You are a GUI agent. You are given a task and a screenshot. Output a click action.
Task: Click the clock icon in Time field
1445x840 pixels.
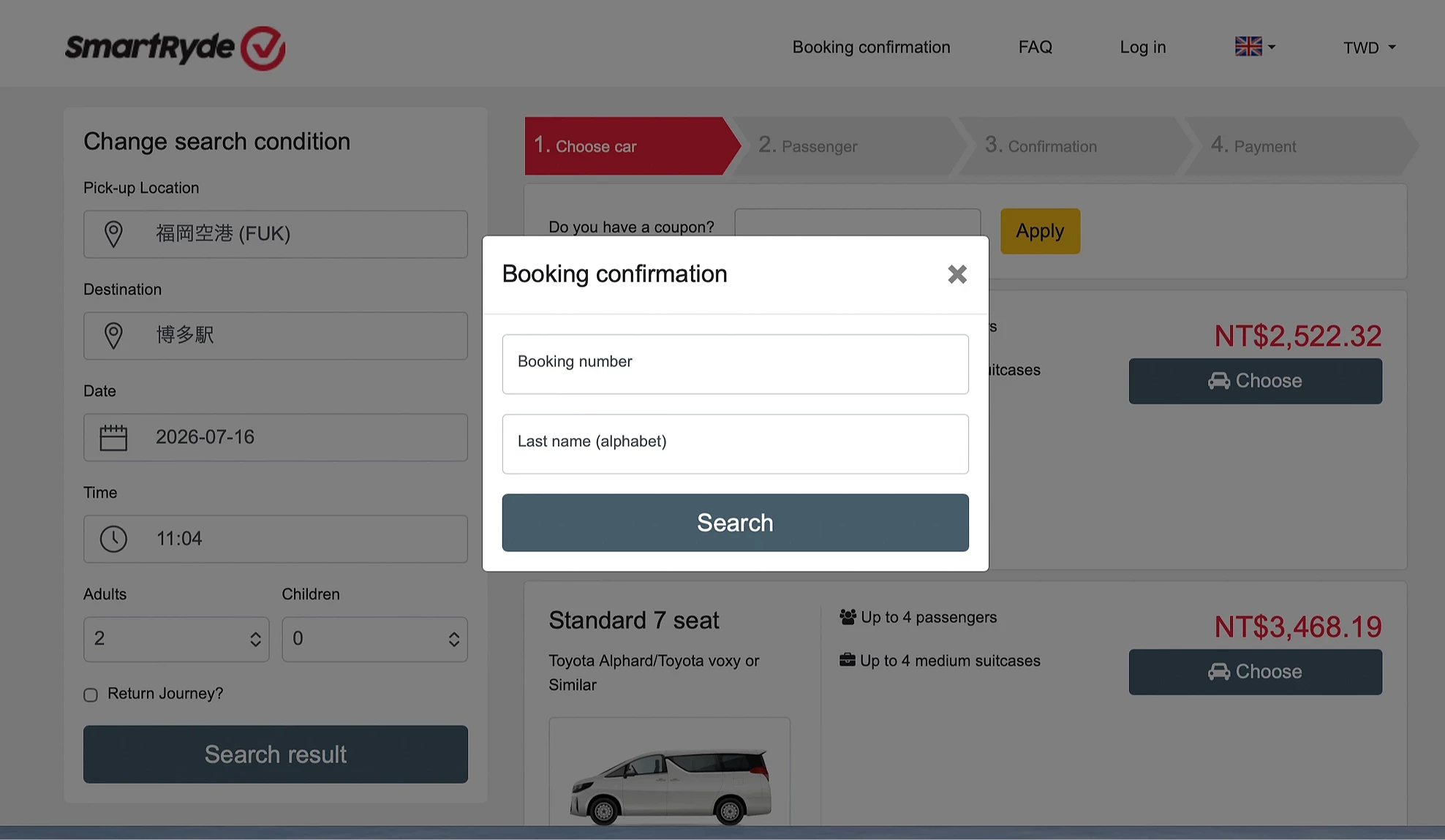pyautogui.click(x=113, y=539)
